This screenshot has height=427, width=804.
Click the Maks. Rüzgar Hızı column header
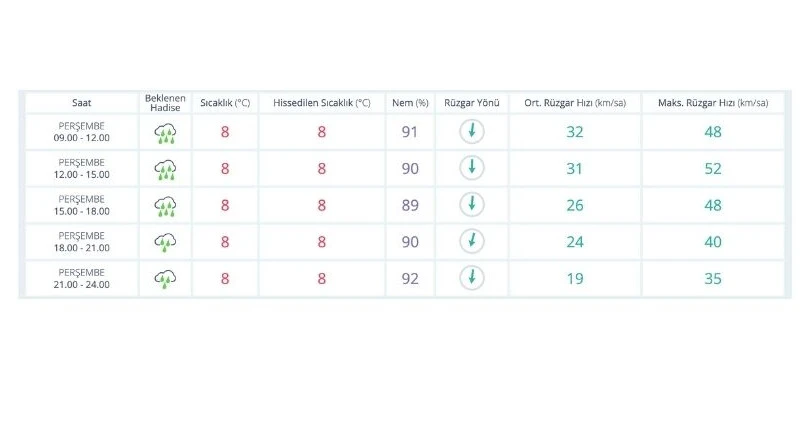click(x=712, y=103)
